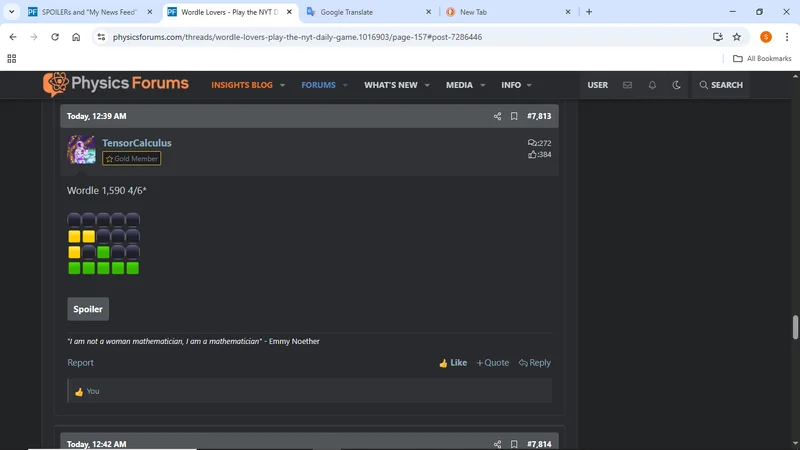Open the Chrome profile avatar
800x450 pixels.
[x=766, y=37]
